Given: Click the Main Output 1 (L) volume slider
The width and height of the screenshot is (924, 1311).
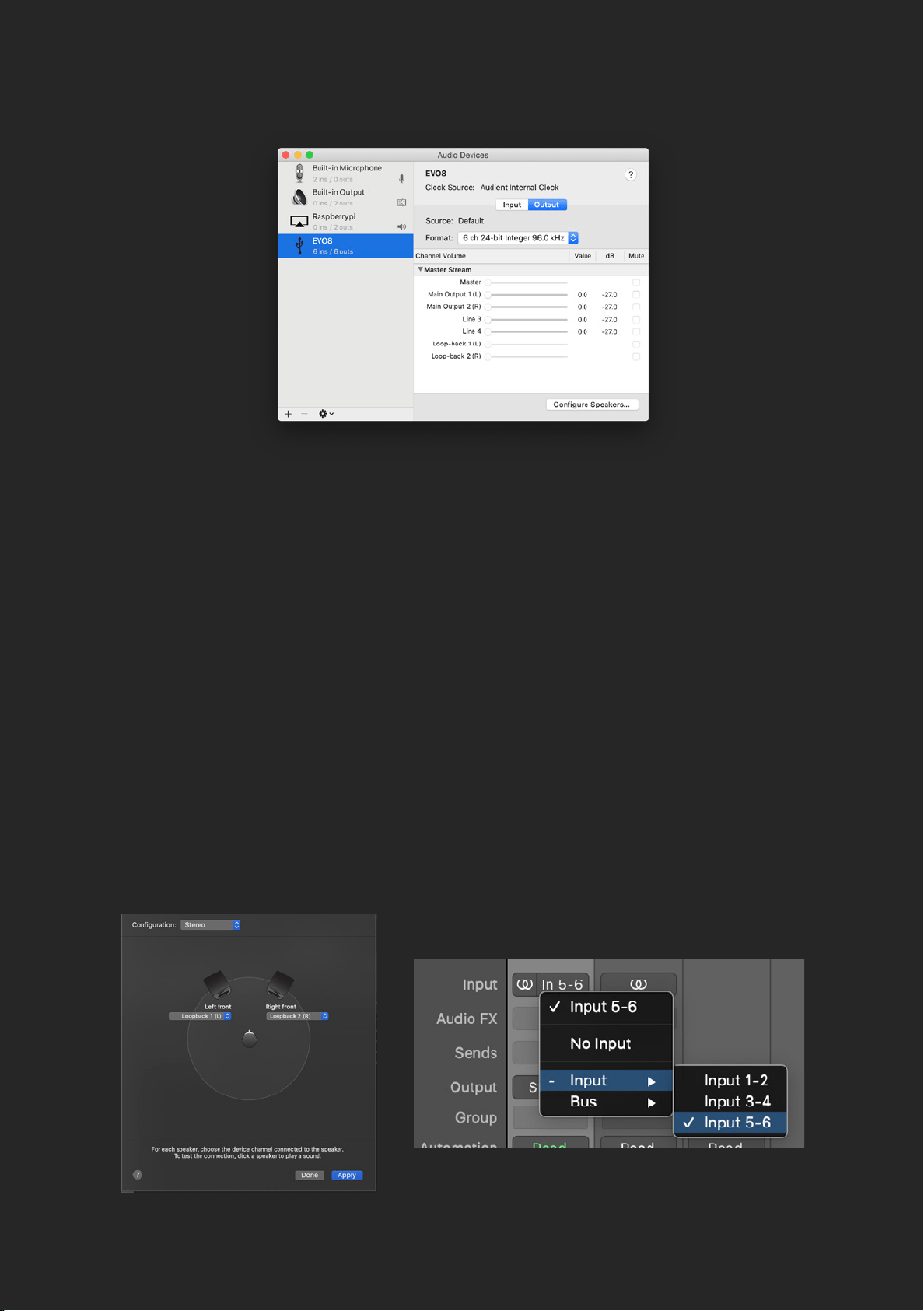Looking at the screenshot, I should coord(527,295).
